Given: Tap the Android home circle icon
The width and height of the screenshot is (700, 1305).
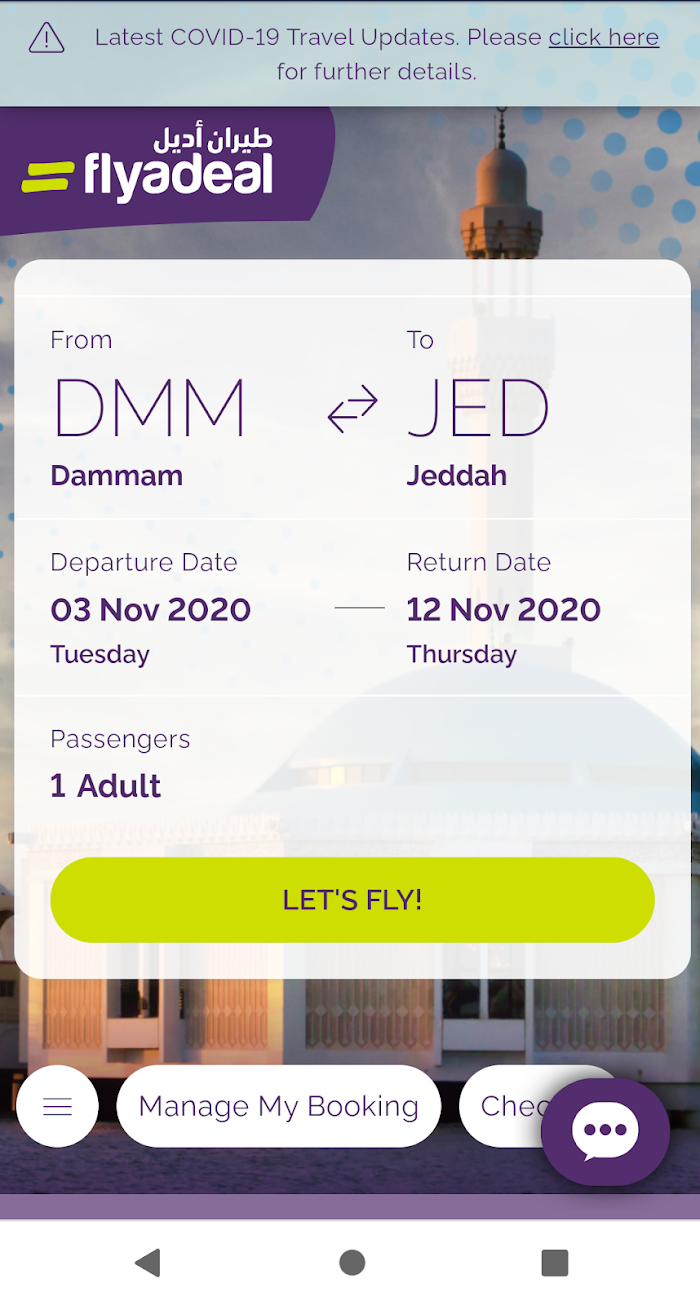Looking at the screenshot, I should [352, 1262].
